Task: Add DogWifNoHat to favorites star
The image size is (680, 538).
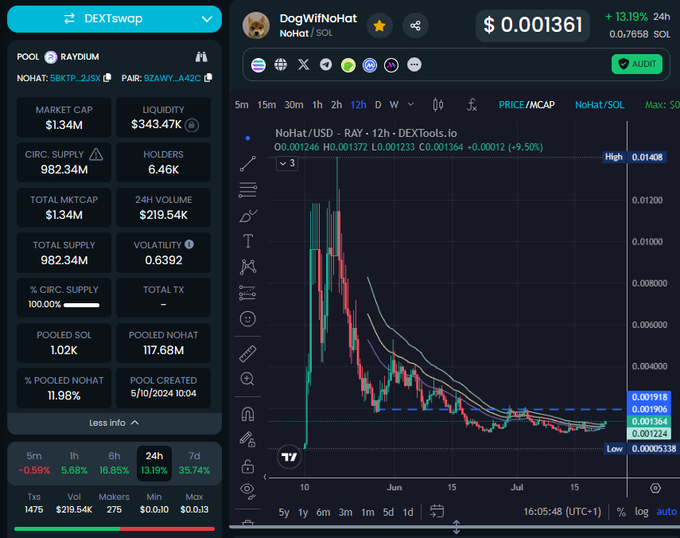Action: coord(379,26)
